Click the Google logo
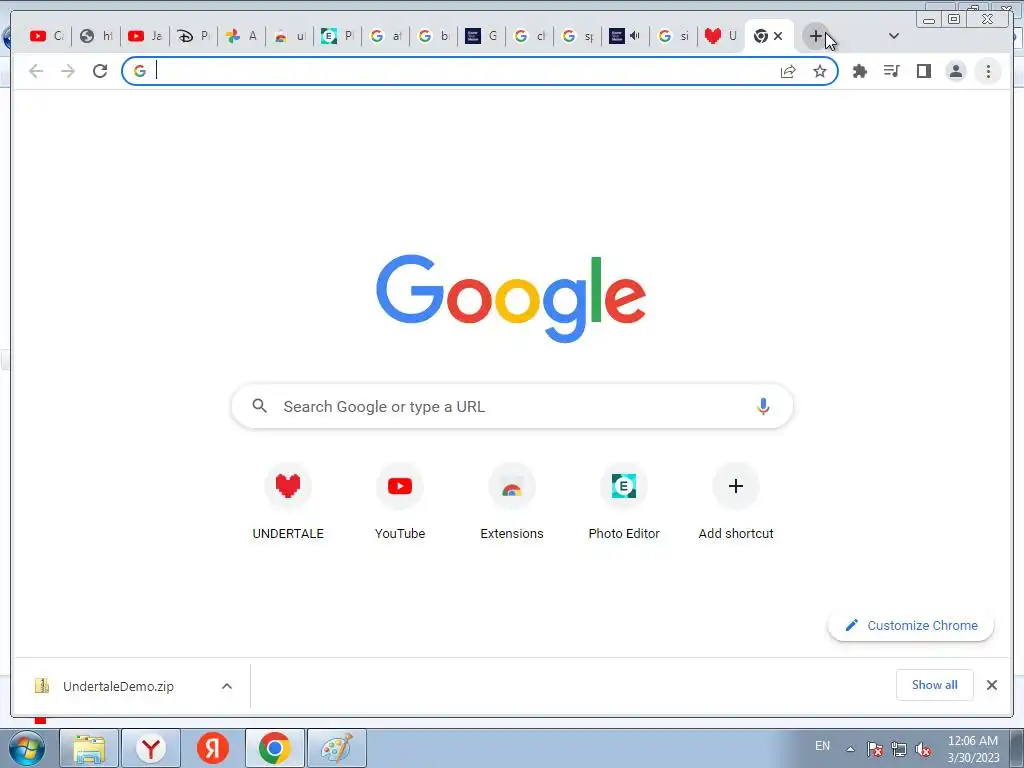The width and height of the screenshot is (1024, 768). (x=511, y=298)
